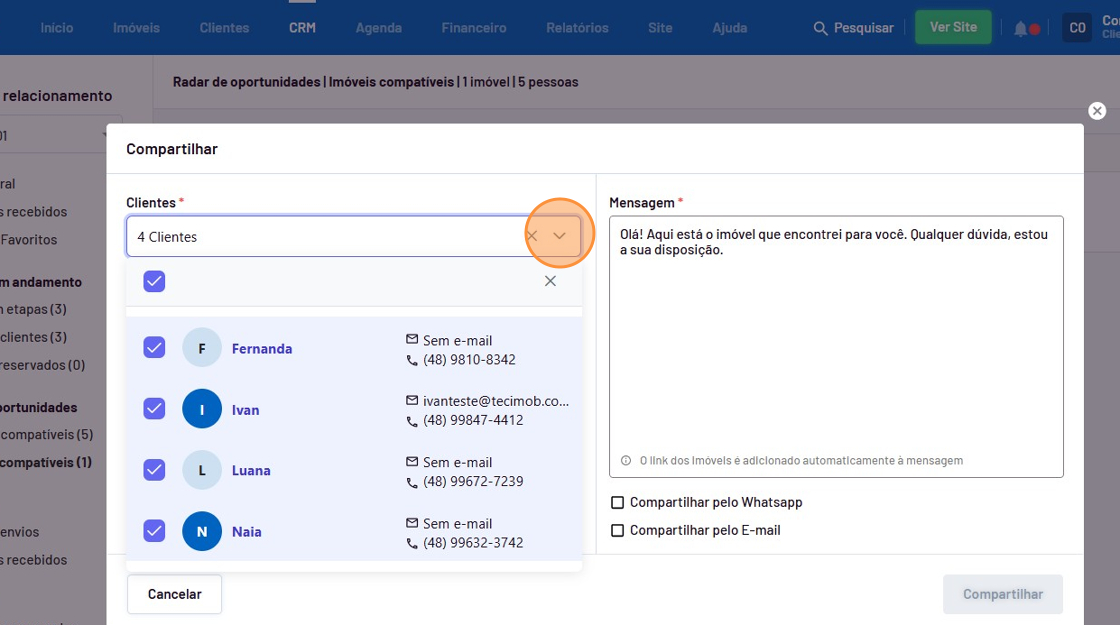Click the green Ver Site button
Image resolution: width=1120 pixels, height=625 pixels.
(953, 27)
